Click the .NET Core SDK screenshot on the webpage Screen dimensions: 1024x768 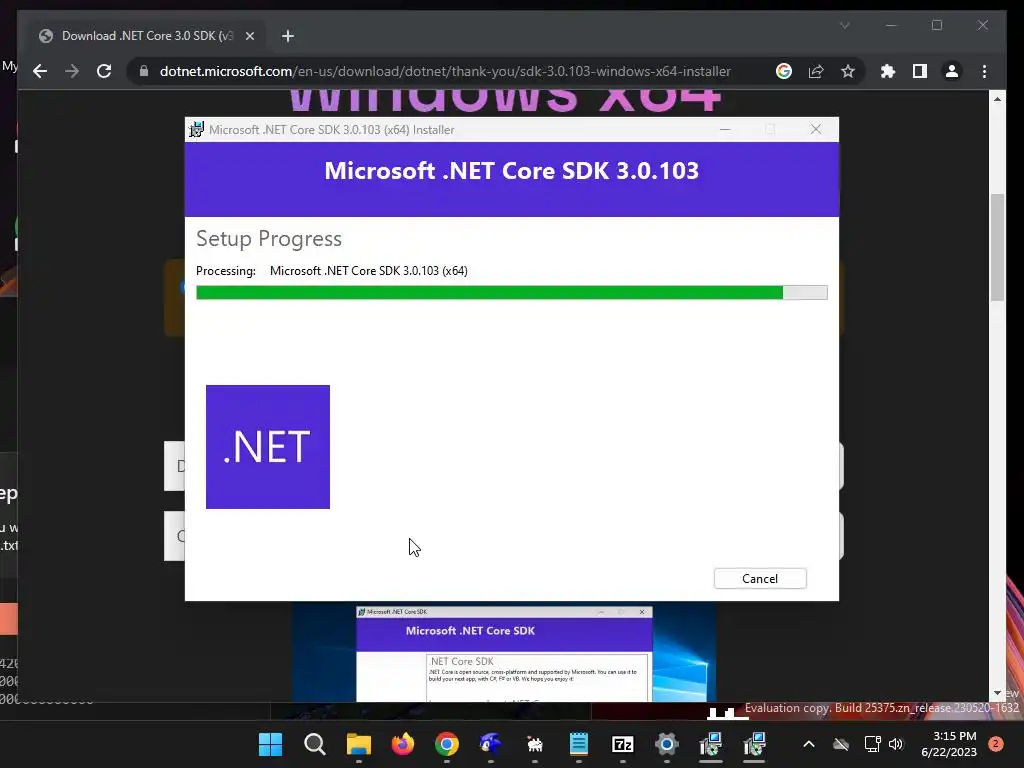click(504, 652)
